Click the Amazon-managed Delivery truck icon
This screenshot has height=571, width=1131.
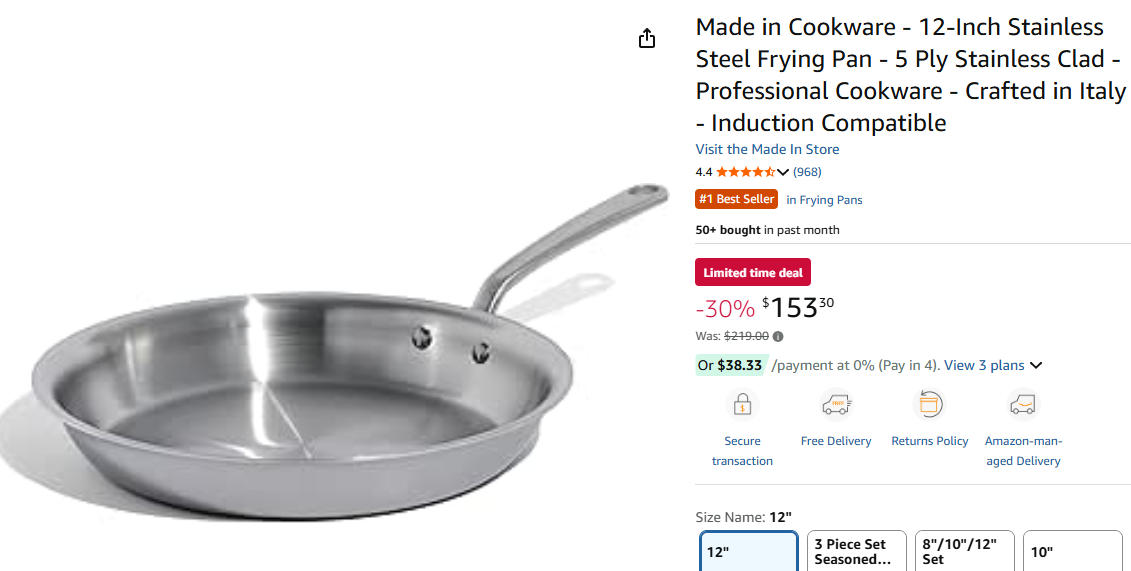tap(1022, 404)
